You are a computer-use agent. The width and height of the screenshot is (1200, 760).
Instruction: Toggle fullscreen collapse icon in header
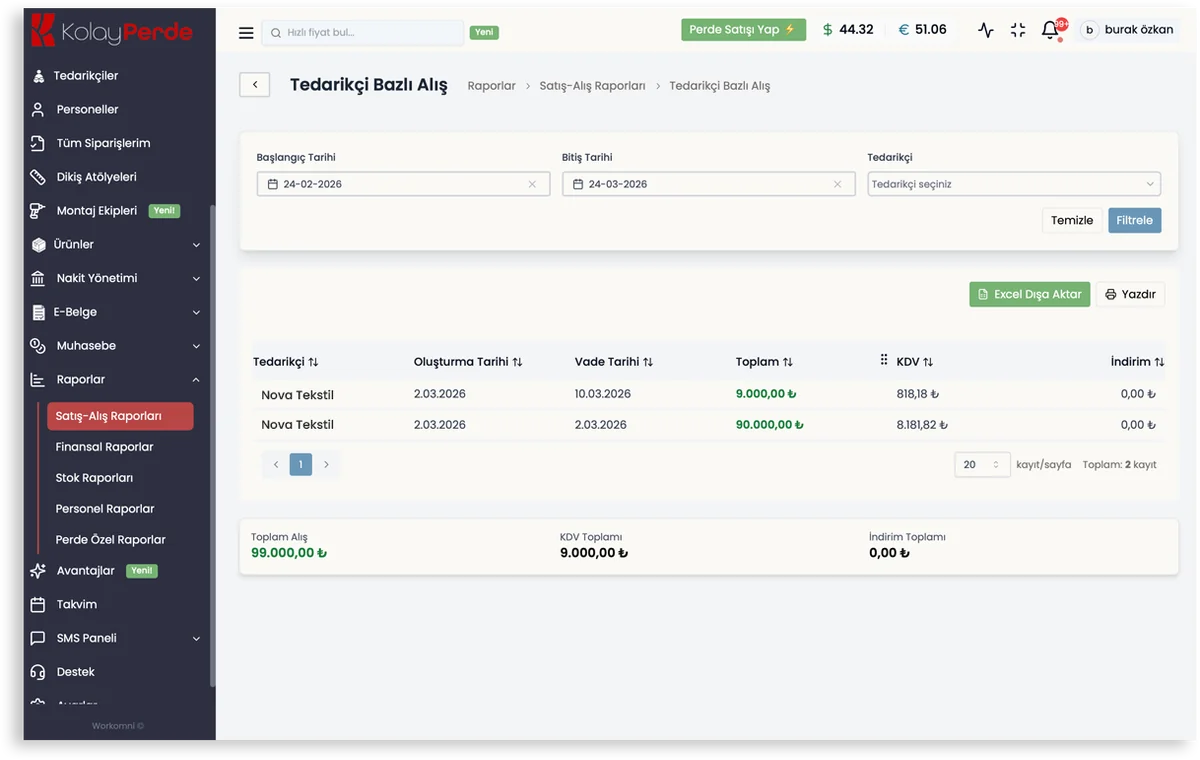(x=1018, y=30)
